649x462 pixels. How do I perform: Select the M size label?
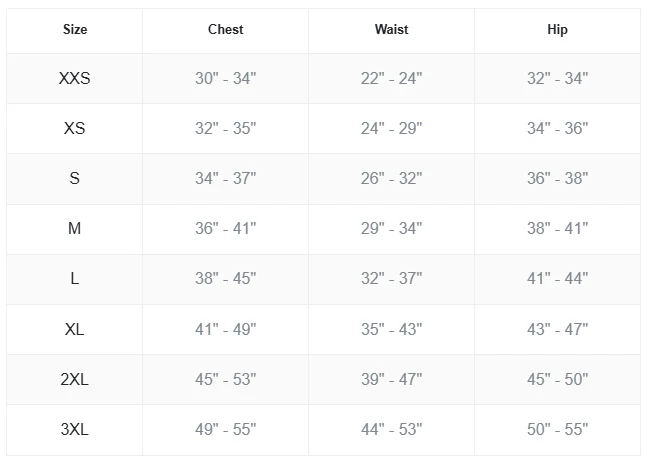pos(75,229)
